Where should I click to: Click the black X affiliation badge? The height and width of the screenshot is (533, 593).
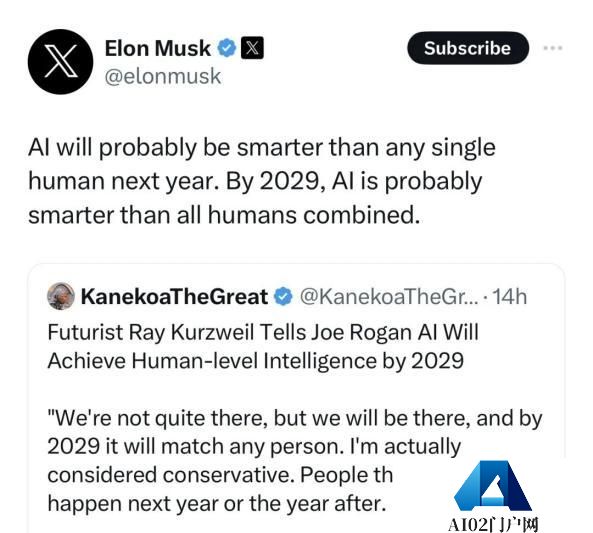[x=252, y=48]
